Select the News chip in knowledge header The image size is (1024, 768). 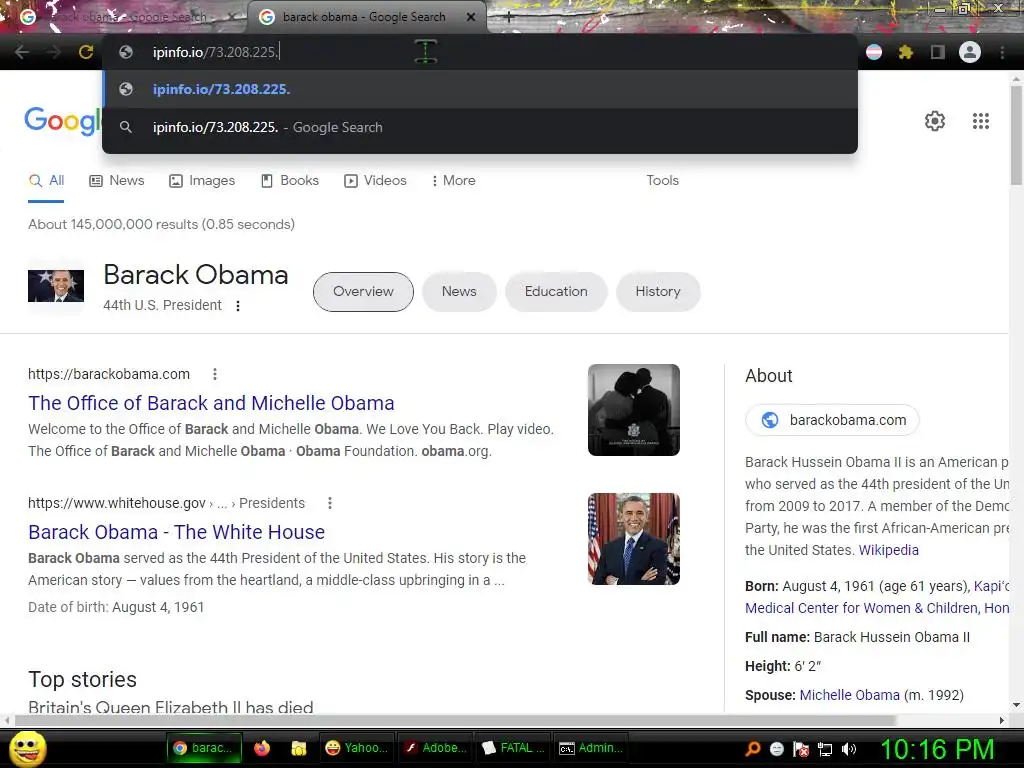click(459, 292)
